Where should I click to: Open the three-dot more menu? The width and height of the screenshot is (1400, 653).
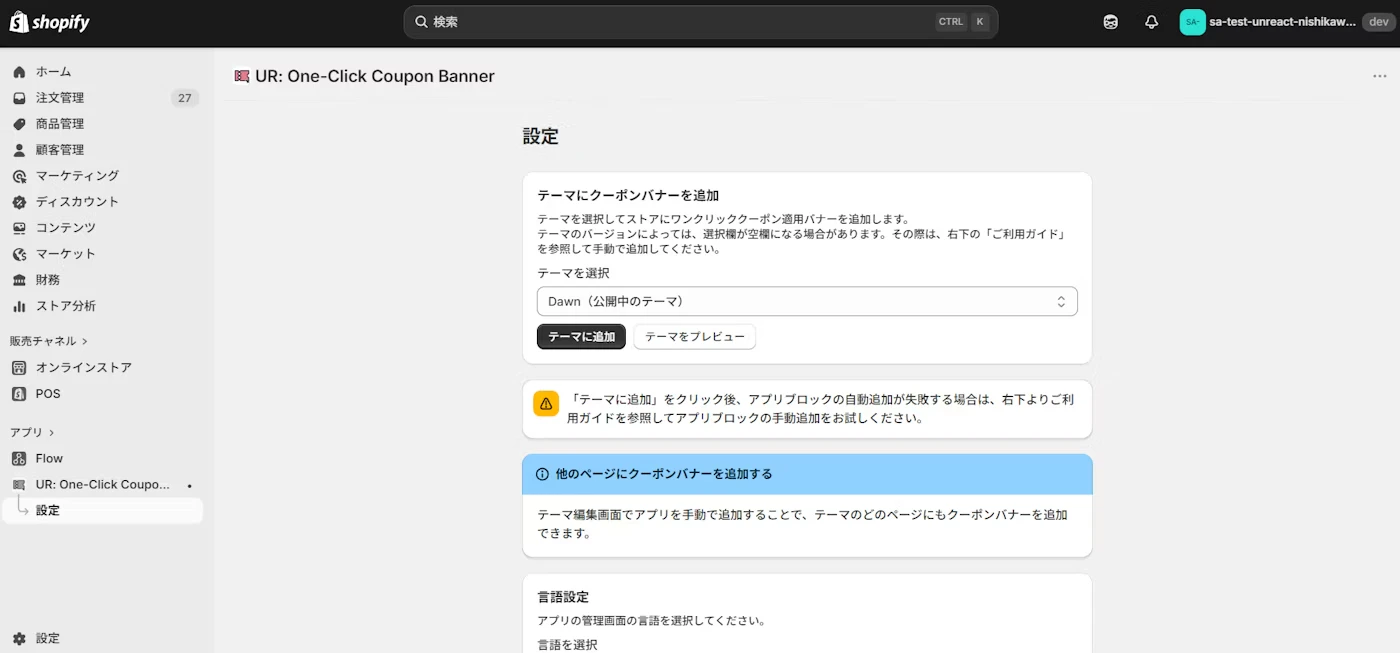click(1380, 76)
